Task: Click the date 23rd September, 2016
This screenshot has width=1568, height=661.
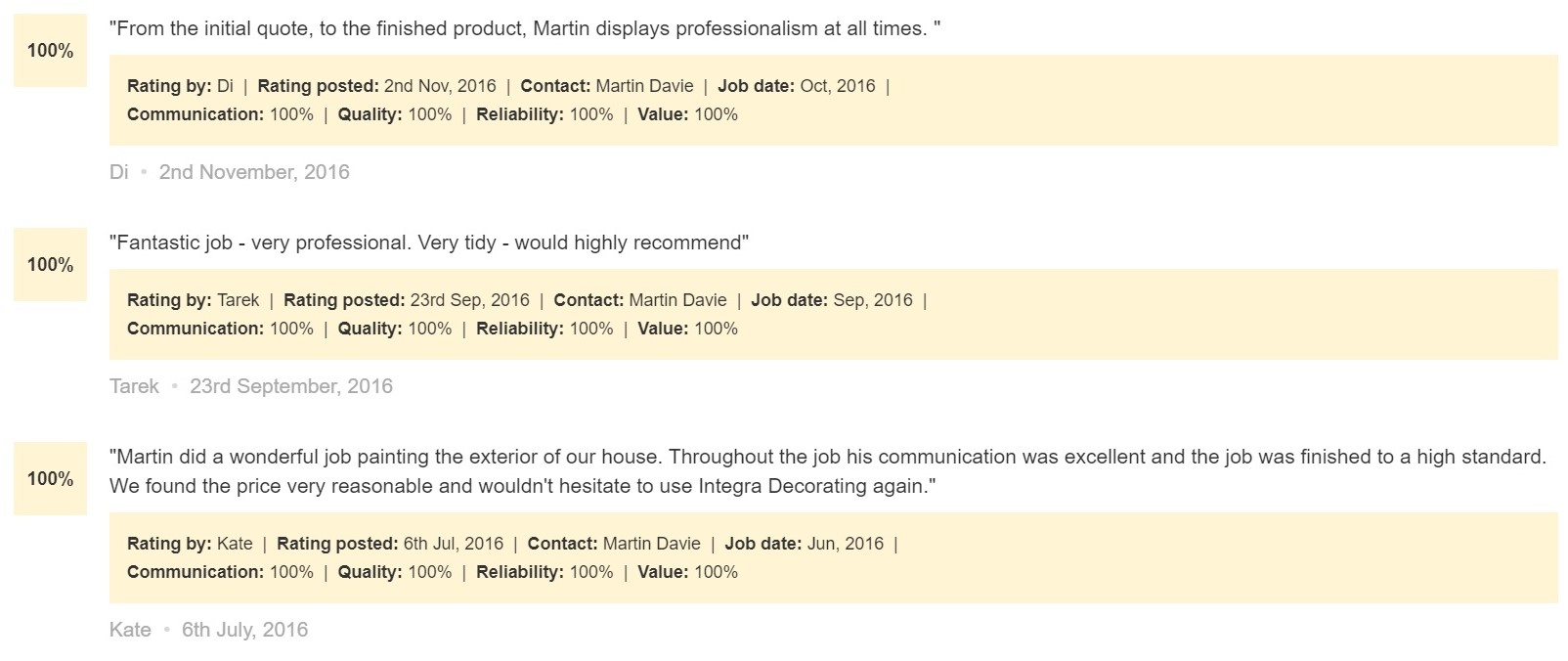Action: 291,386
